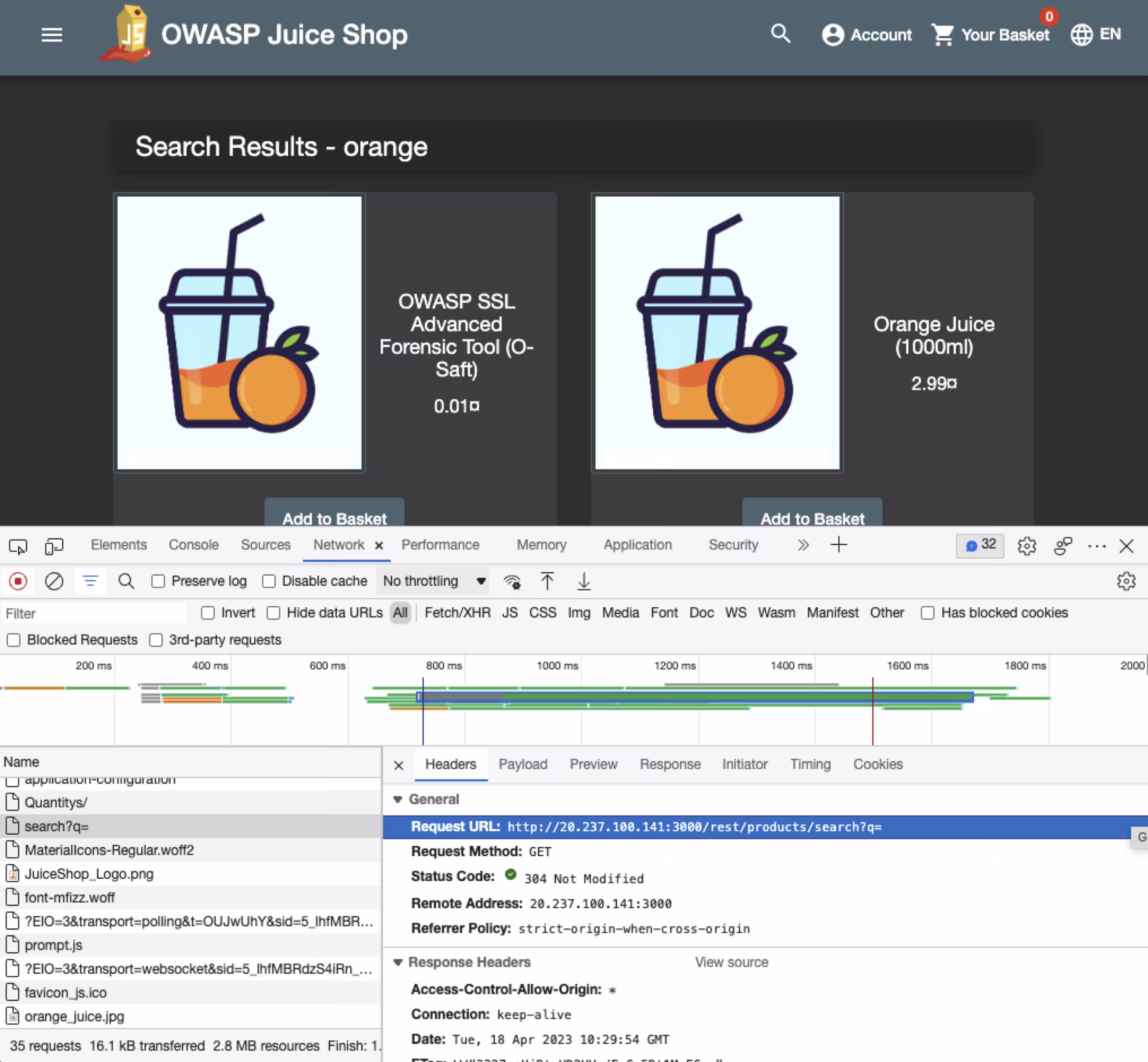Select the inspect element cursor tool
The width and height of the screenshot is (1148, 1062).
click(18, 545)
